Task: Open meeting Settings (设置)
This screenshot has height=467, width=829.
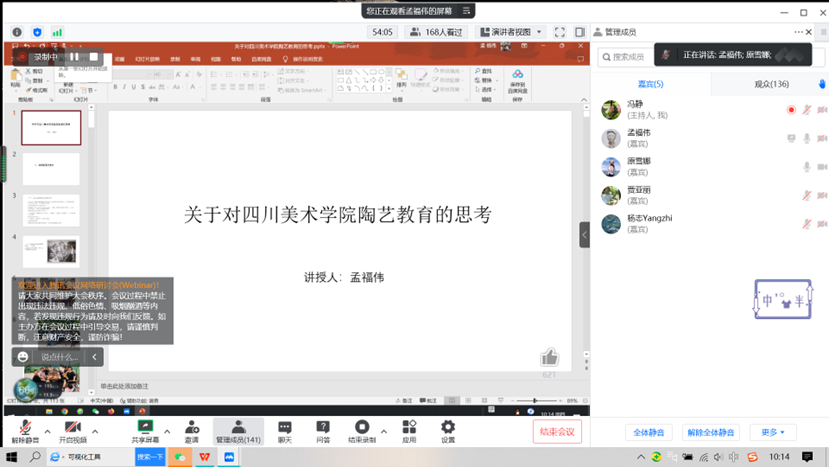Action: click(x=448, y=431)
